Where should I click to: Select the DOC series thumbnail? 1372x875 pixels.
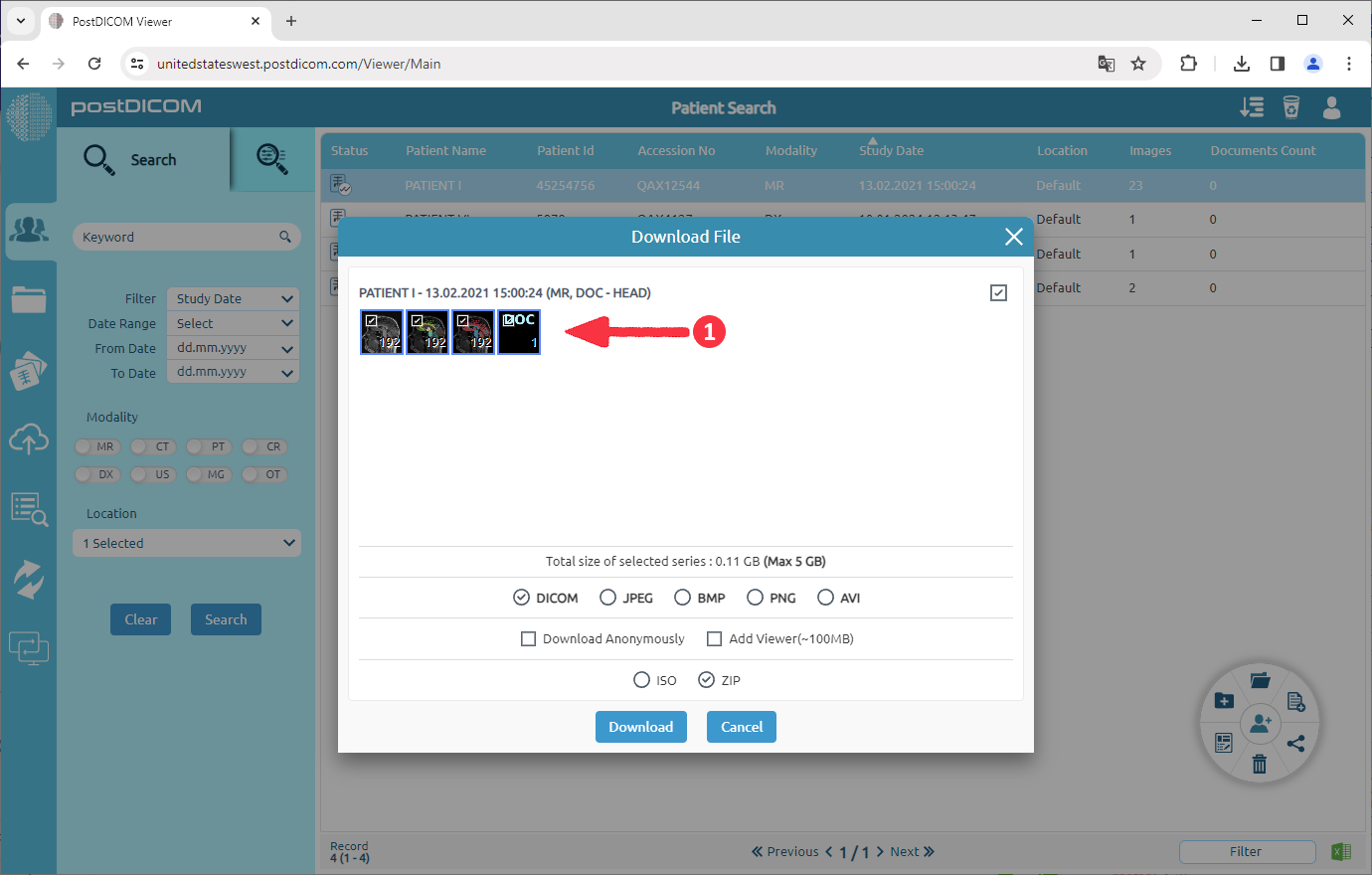tap(518, 331)
